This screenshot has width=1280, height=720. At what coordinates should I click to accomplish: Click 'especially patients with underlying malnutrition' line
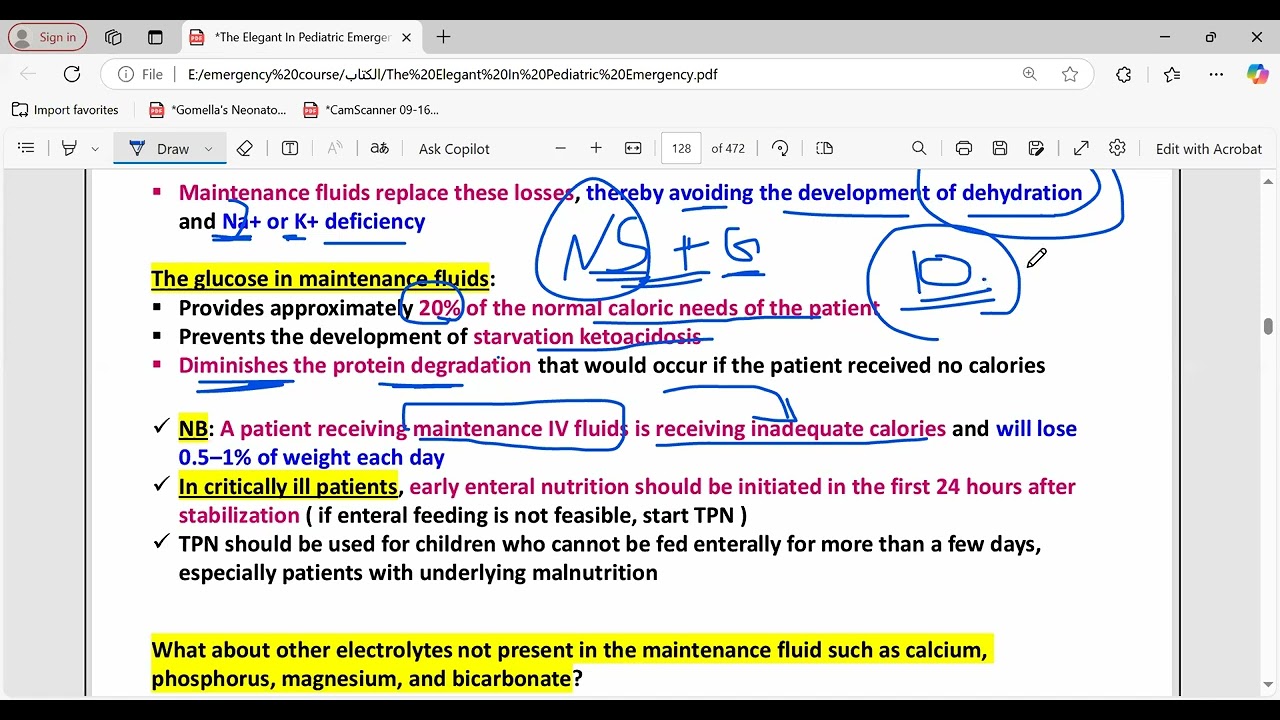pyautogui.click(x=418, y=573)
